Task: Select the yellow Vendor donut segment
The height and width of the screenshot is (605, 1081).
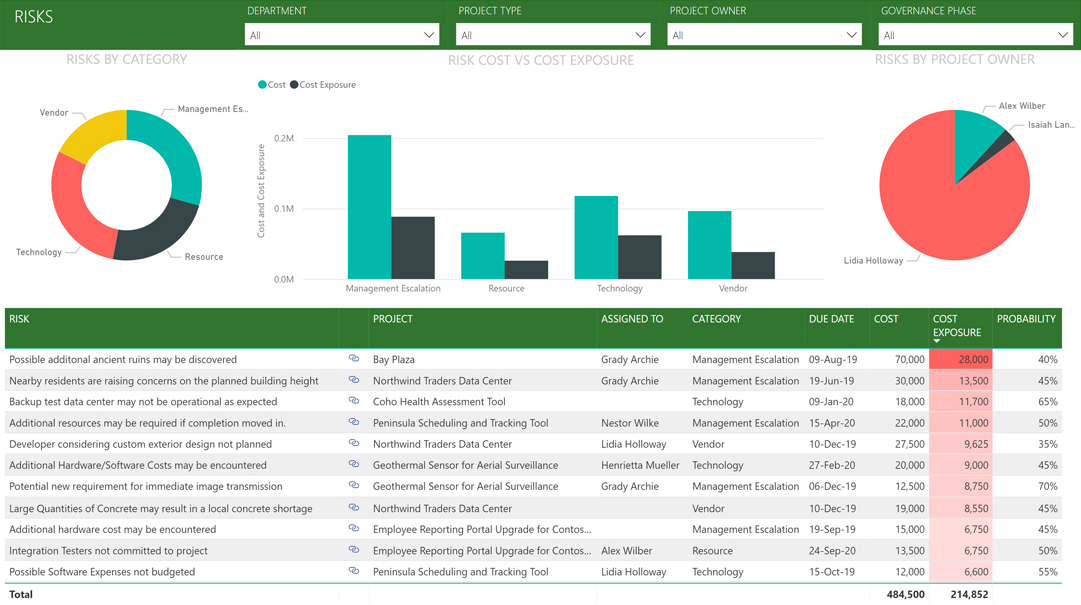Action: pos(97,133)
